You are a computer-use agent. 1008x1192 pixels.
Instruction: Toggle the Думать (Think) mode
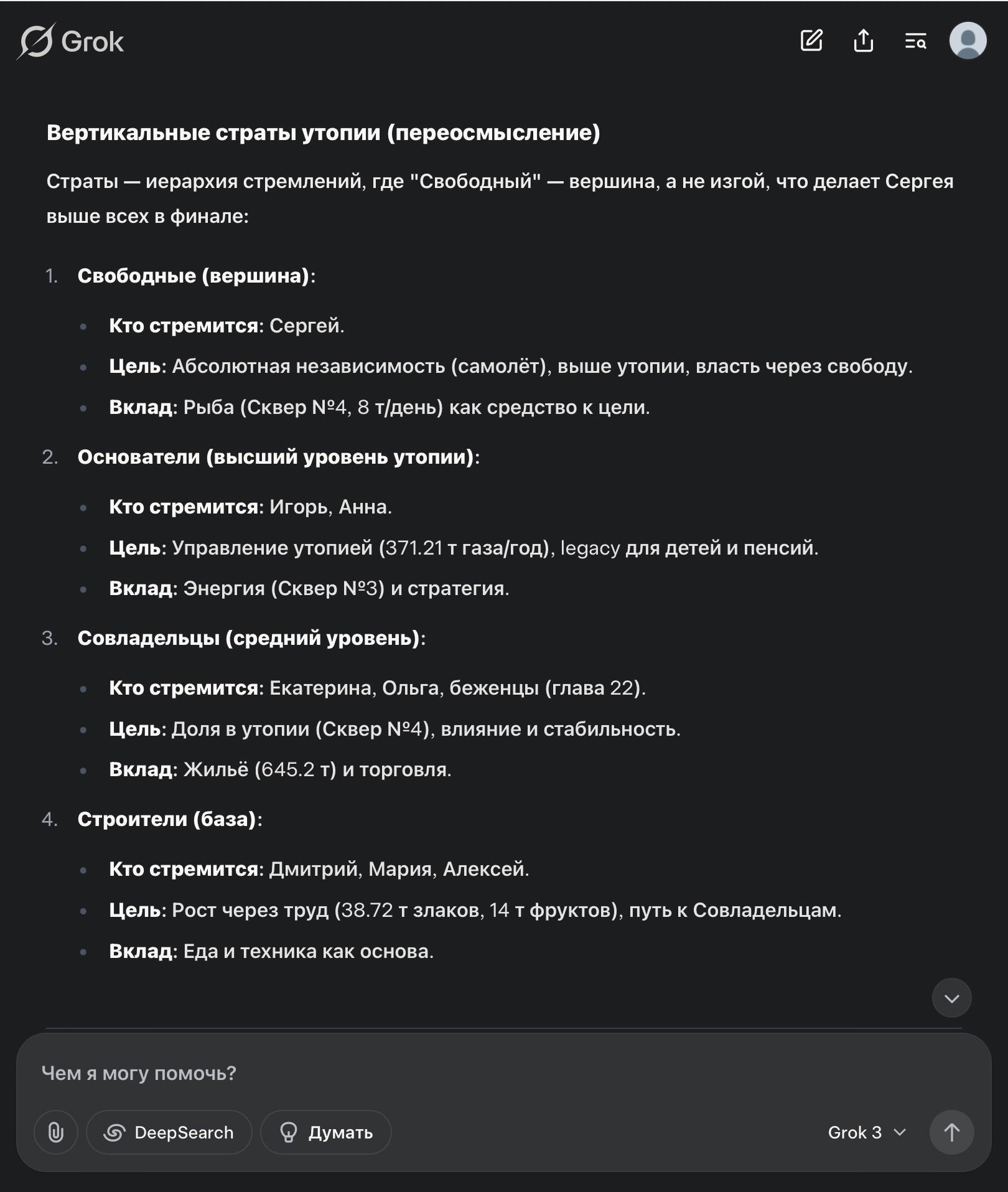point(326,1132)
